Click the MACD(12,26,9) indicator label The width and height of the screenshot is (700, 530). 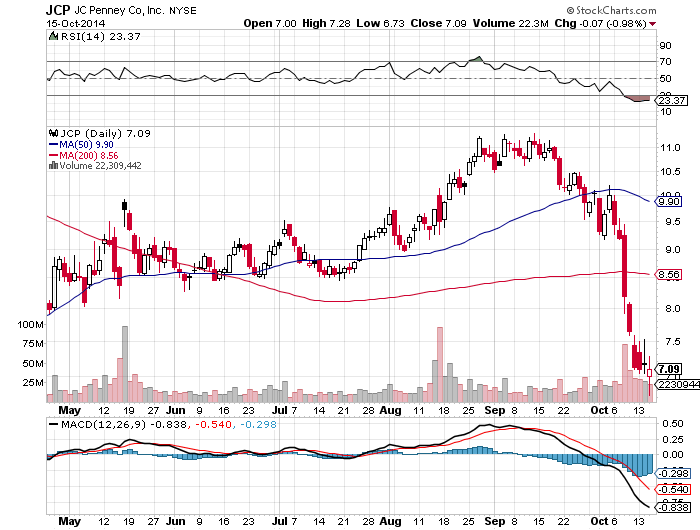(x=104, y=424)
